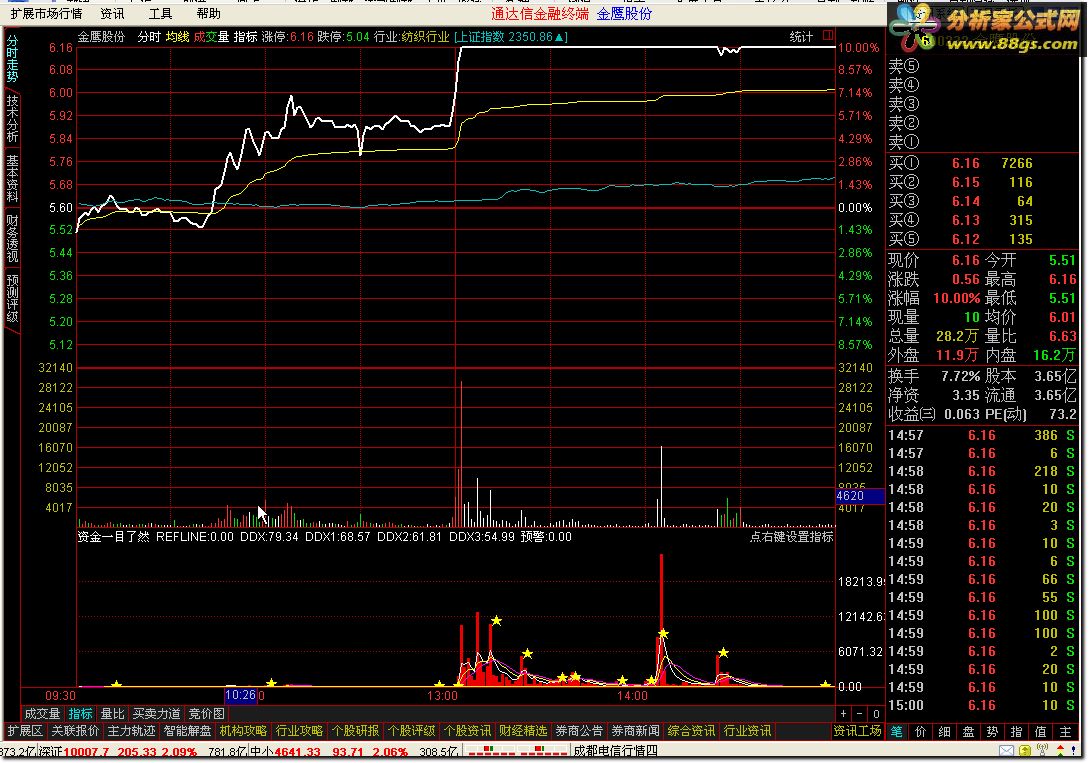Click the 15:00 tick row
1089x763 pixels.
[x=983, y=705]
